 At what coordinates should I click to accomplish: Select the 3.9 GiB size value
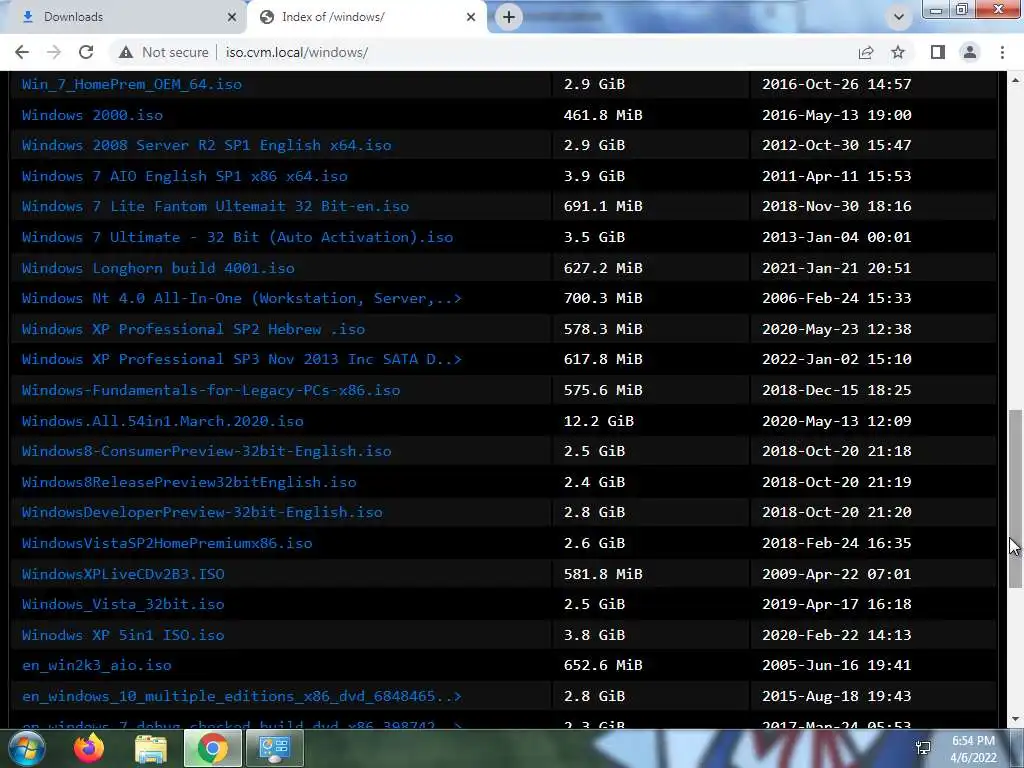[594, 176]
